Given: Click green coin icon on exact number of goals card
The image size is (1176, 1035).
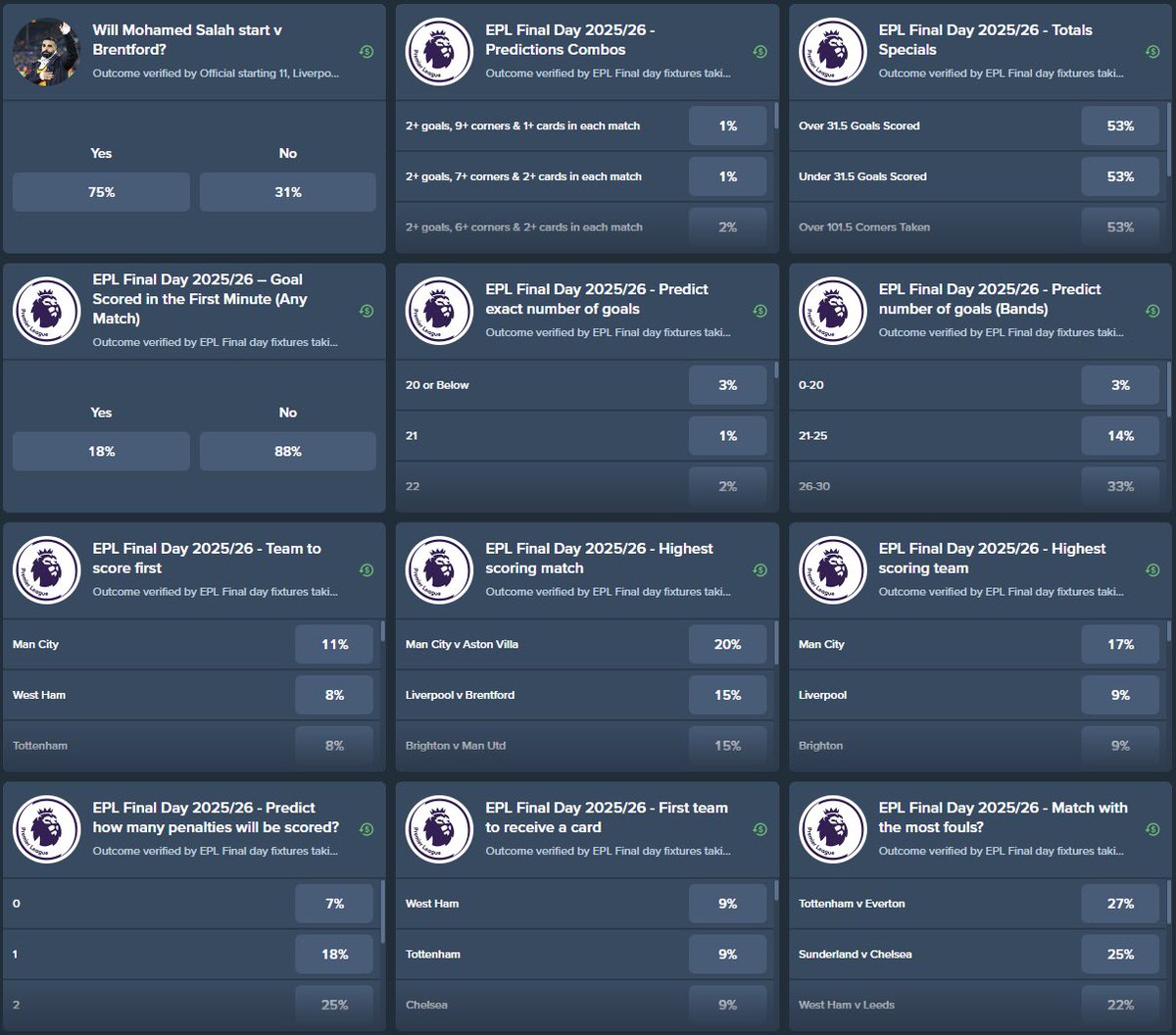Looking at the screenshot, I should click(x=759, y=311).
